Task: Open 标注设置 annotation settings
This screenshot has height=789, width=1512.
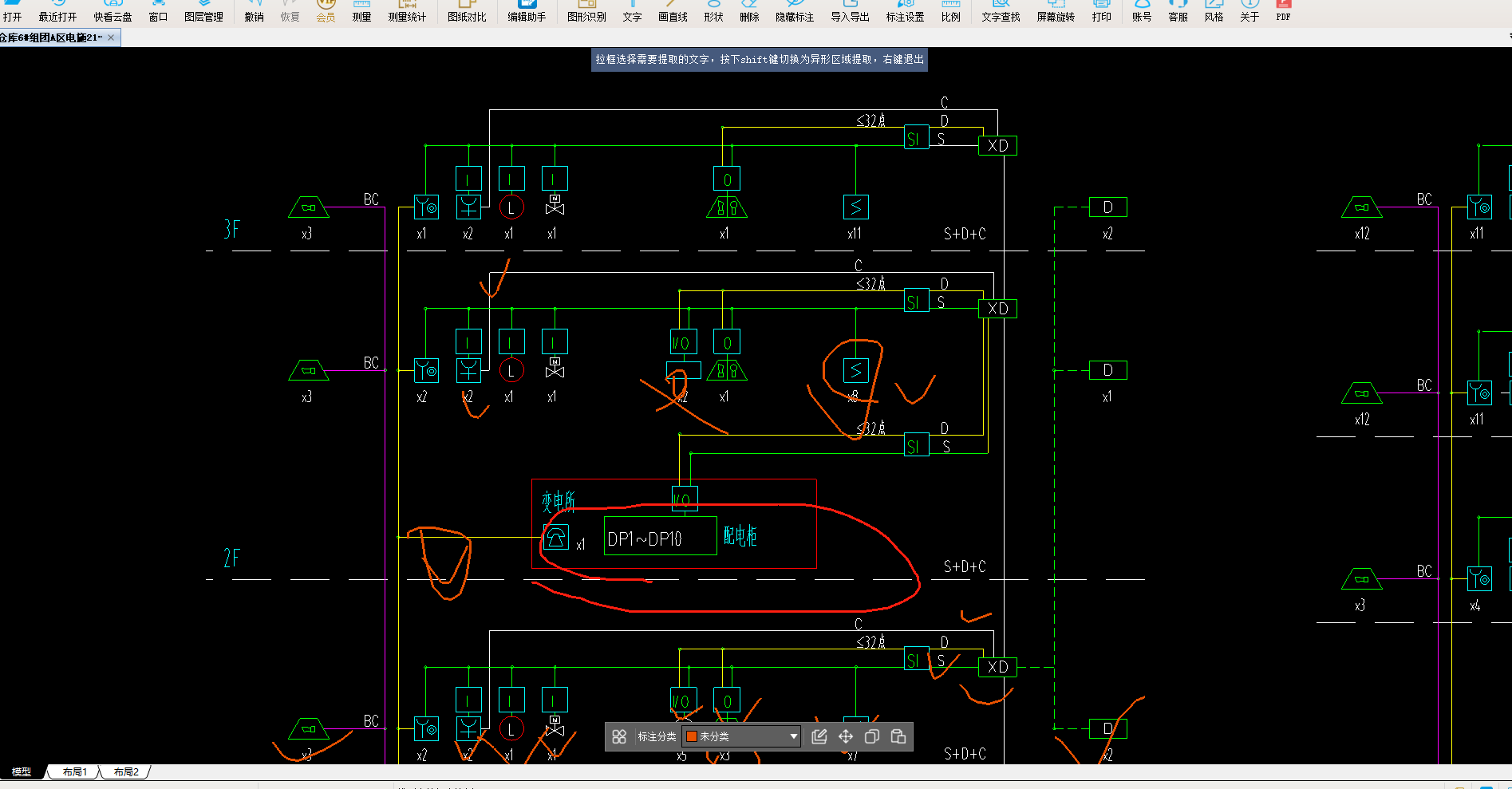Action: [x=905, y=11]
